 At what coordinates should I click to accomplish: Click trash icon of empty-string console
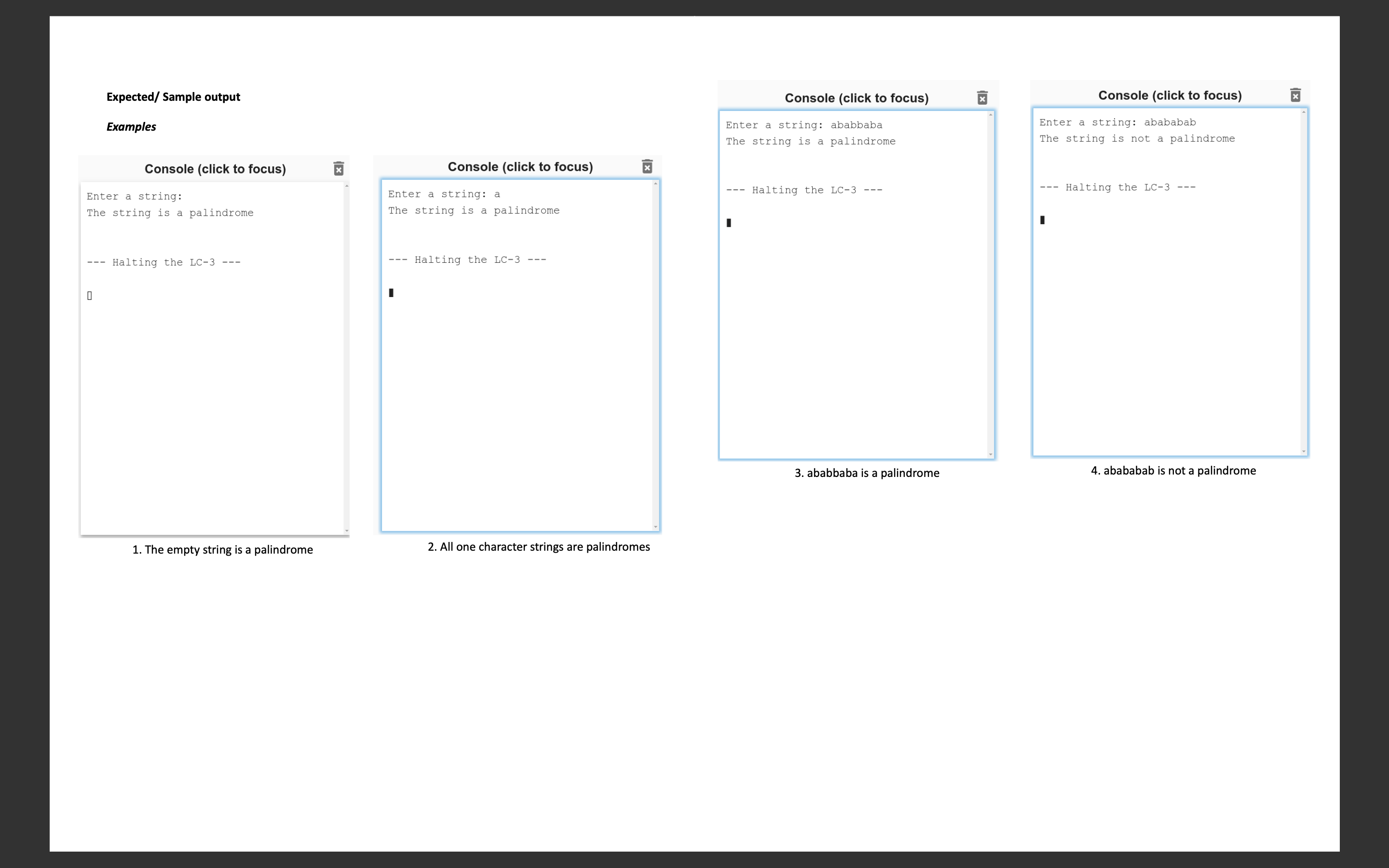pyautogui.click(x=339, y=169)
